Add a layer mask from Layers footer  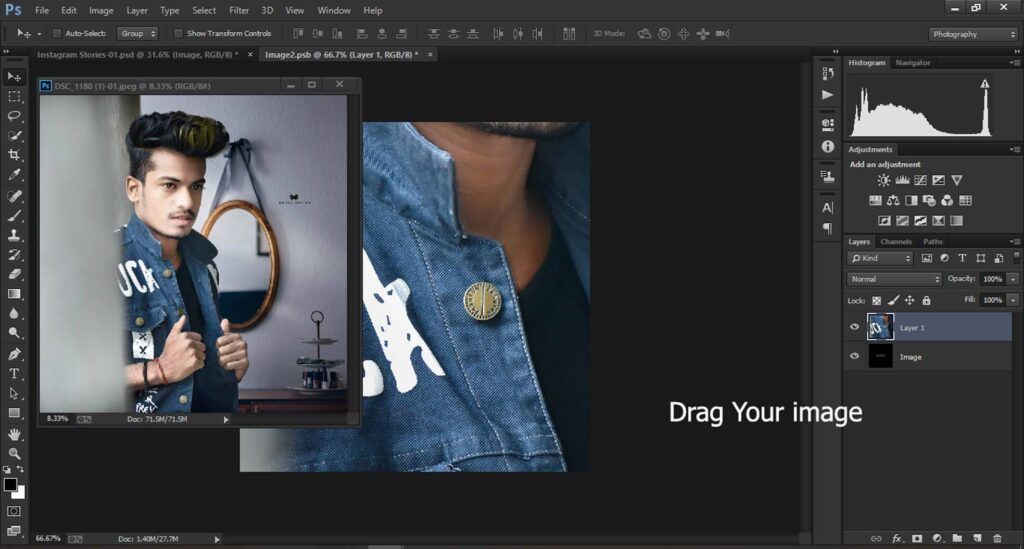click(x=917, y=539)
